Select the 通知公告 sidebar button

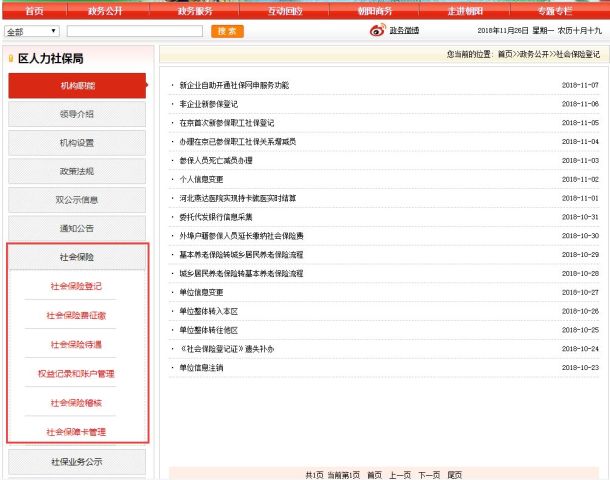(x=77, y=228)
